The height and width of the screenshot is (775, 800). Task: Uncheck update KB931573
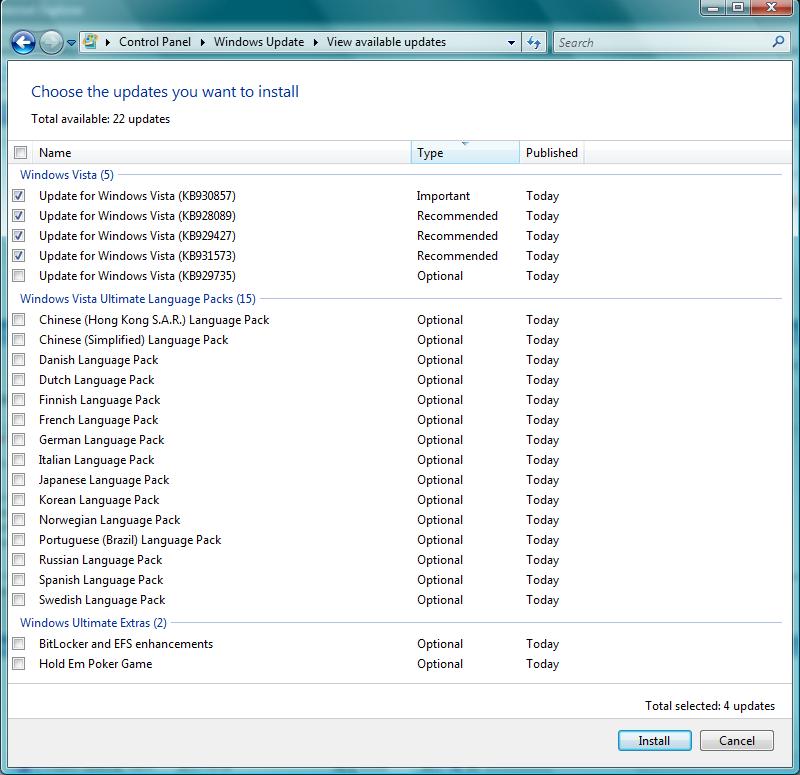[19, 255]
